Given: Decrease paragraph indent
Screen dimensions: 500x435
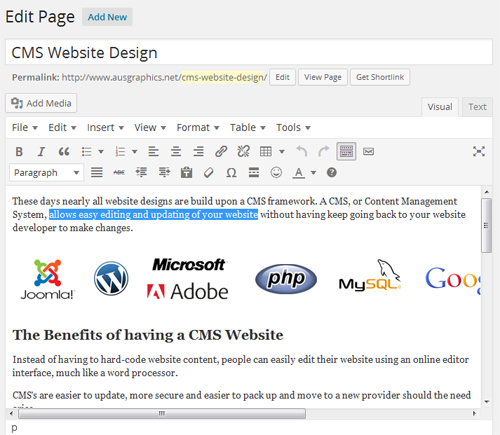Looking at the screenshot, I should point(141,173).
